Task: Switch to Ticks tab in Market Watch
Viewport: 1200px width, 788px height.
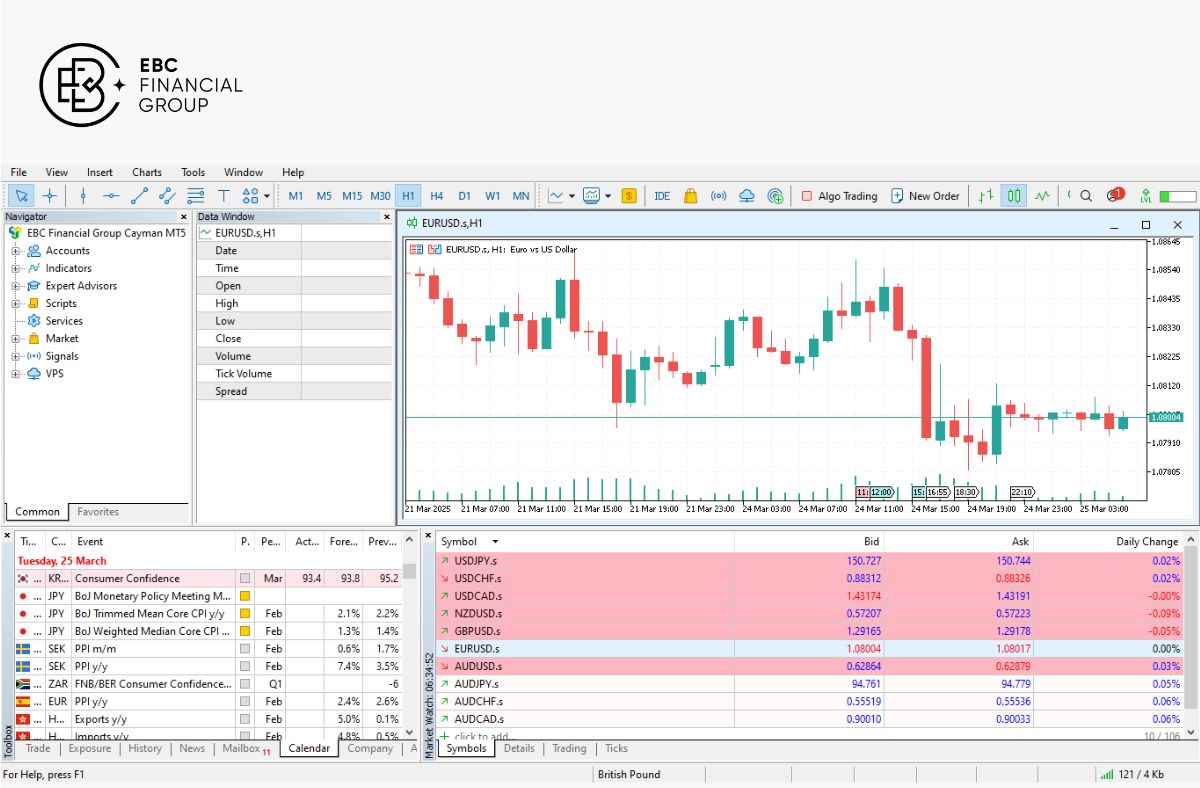Action: (617, 748)
